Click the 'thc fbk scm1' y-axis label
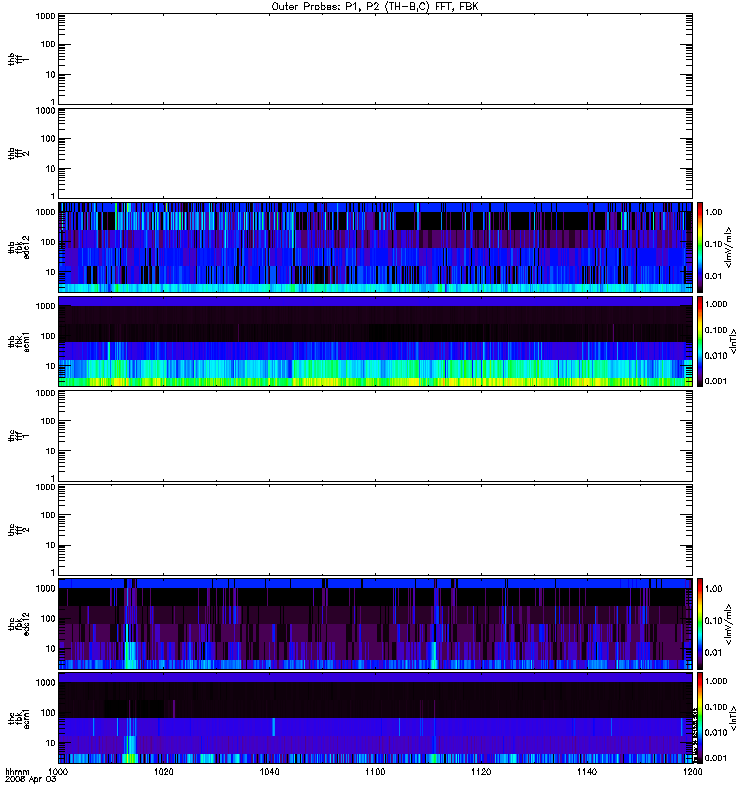This screenshot has width=750, height=800. point(19,718)
